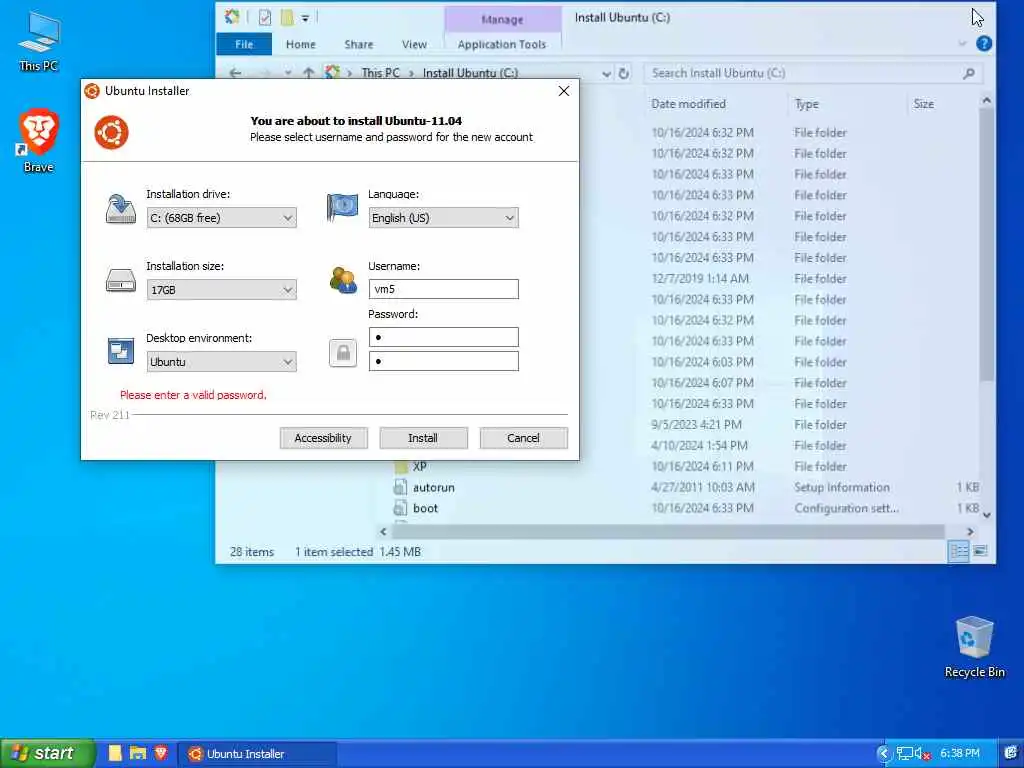The height and width of the screenshot is (768, 1024).
Task: Open the File tab in Explorer
Action: (x=244, y=44)
